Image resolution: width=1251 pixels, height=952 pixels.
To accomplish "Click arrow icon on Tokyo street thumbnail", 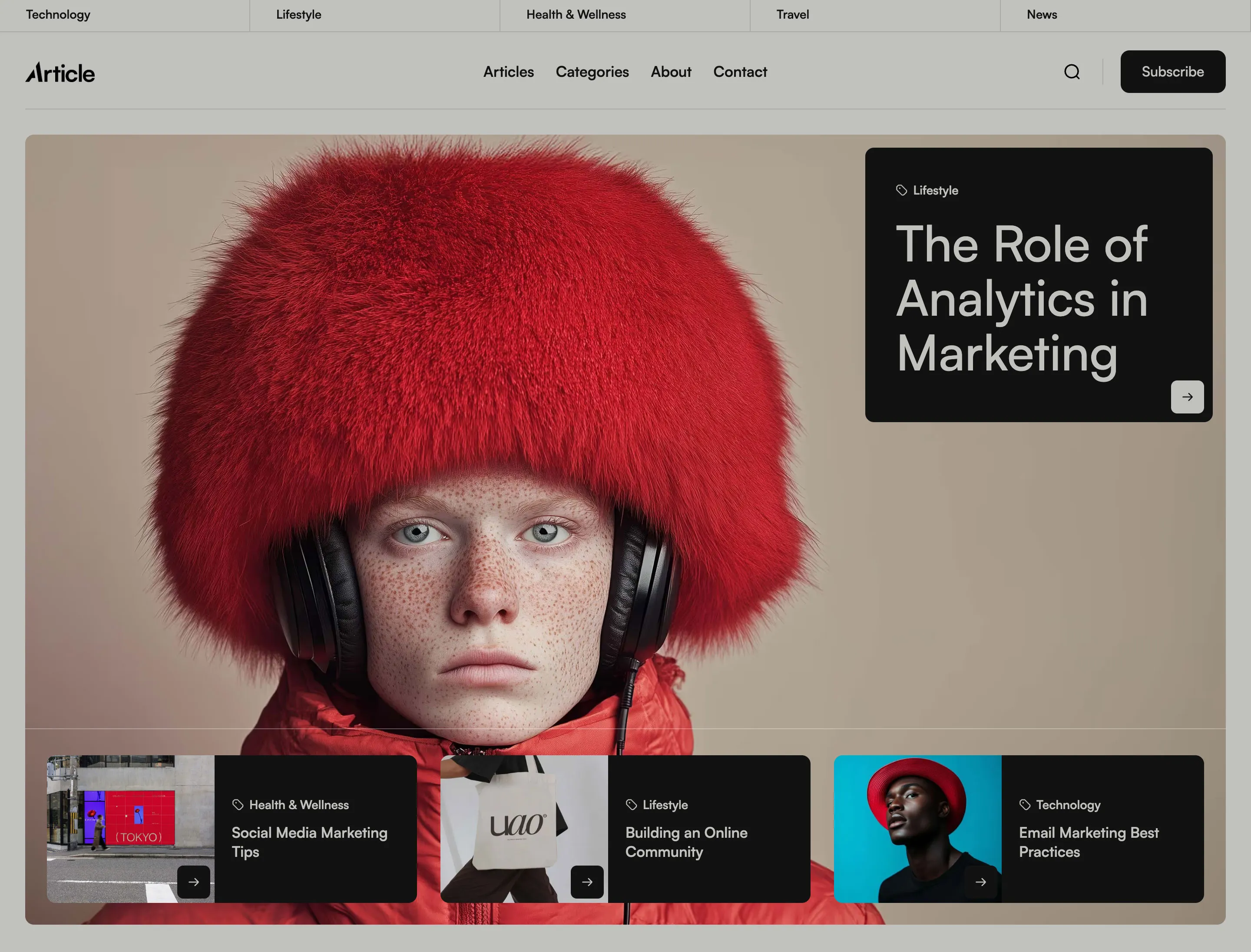I will (193, 882).
